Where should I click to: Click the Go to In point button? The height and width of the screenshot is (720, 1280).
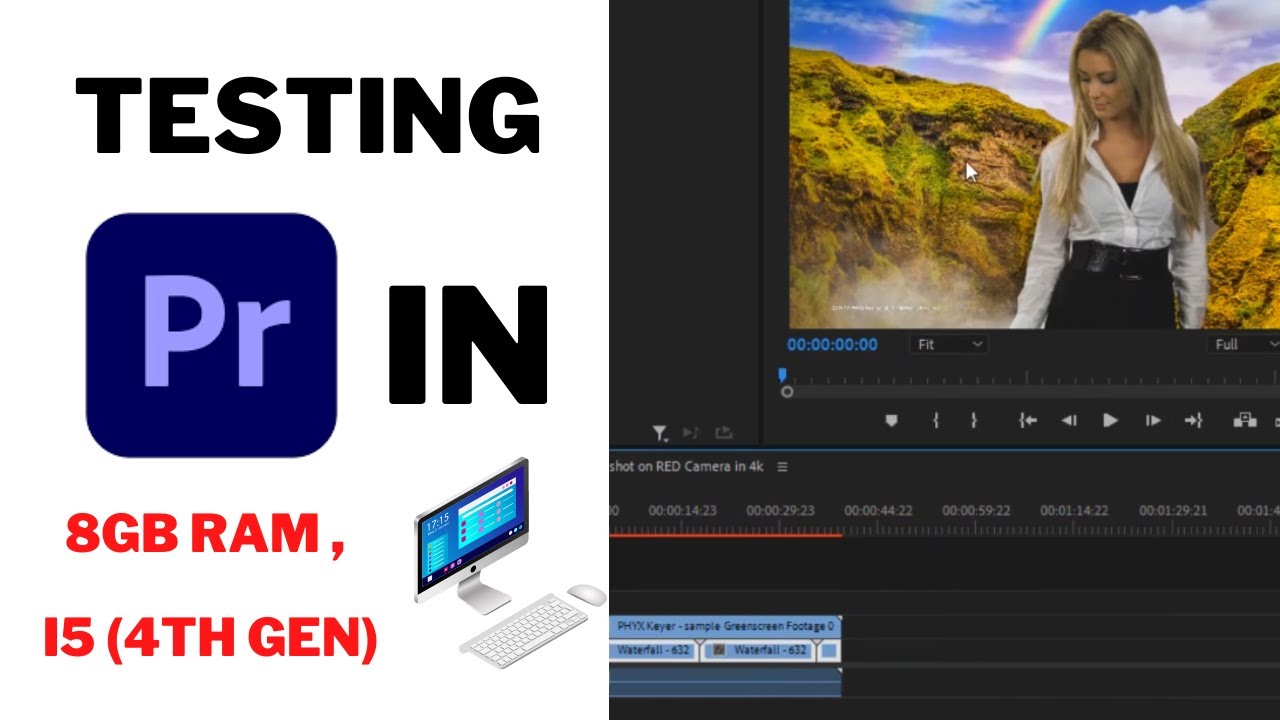[1028, 421]
